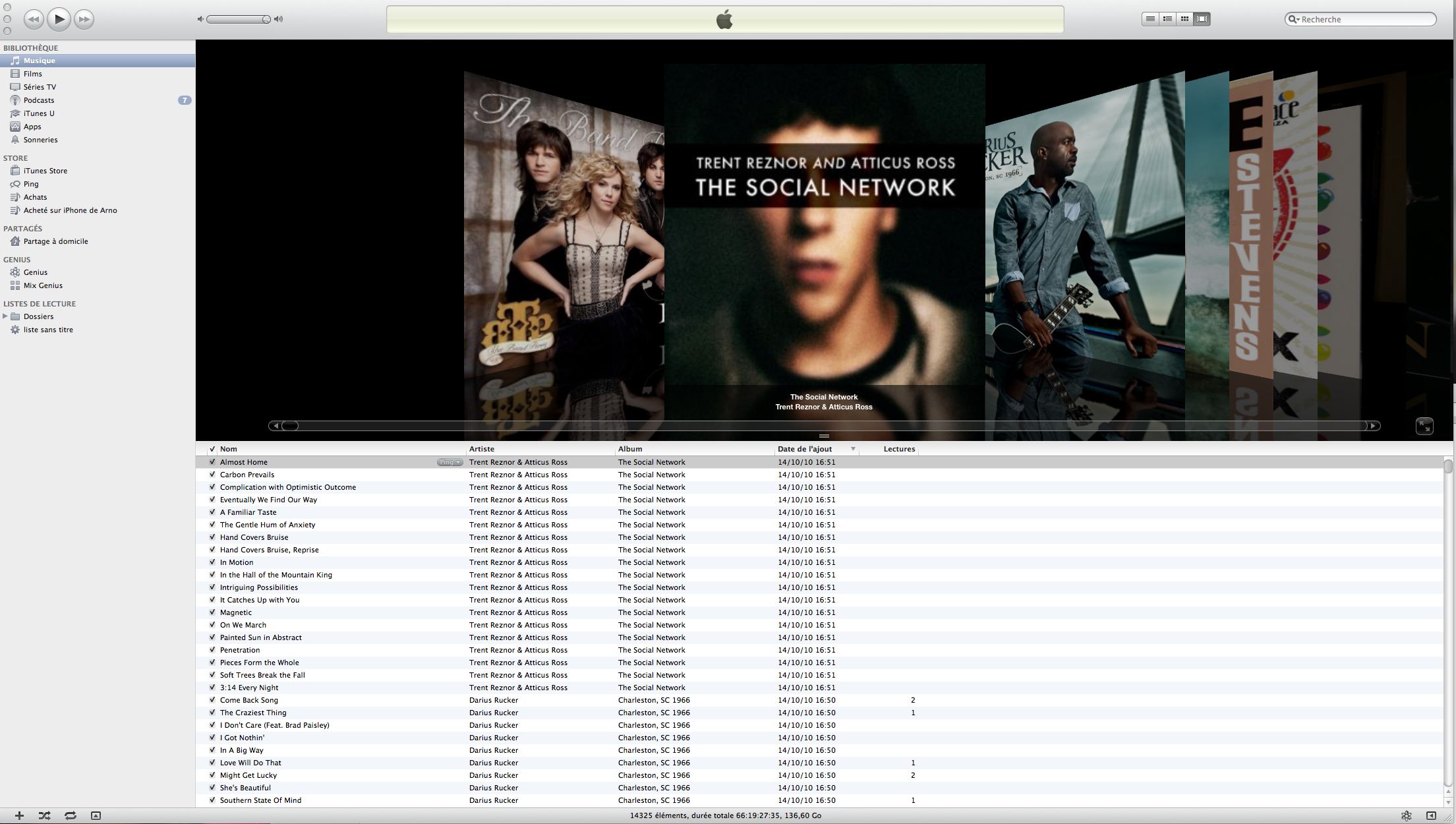Click the checkmark column header
The height and width of the screenshot is (824, 1456).
[212, 449]
